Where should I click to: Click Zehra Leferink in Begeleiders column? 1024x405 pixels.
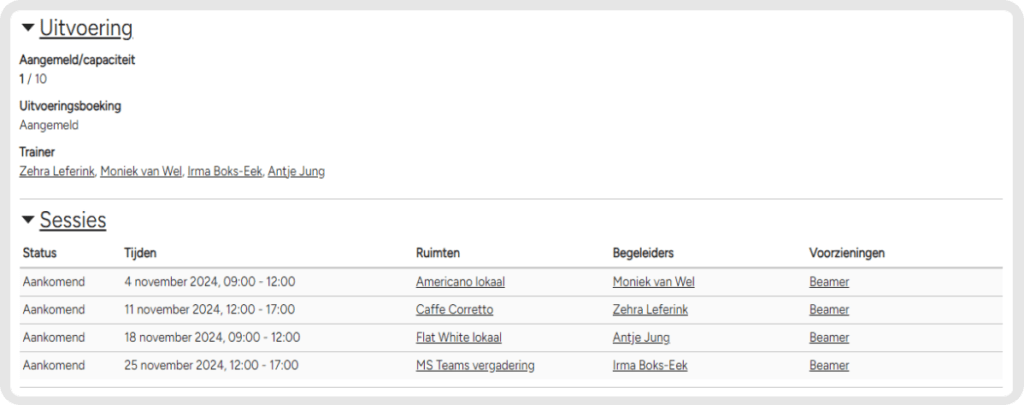pyautogui.click(x=650, y=310)
